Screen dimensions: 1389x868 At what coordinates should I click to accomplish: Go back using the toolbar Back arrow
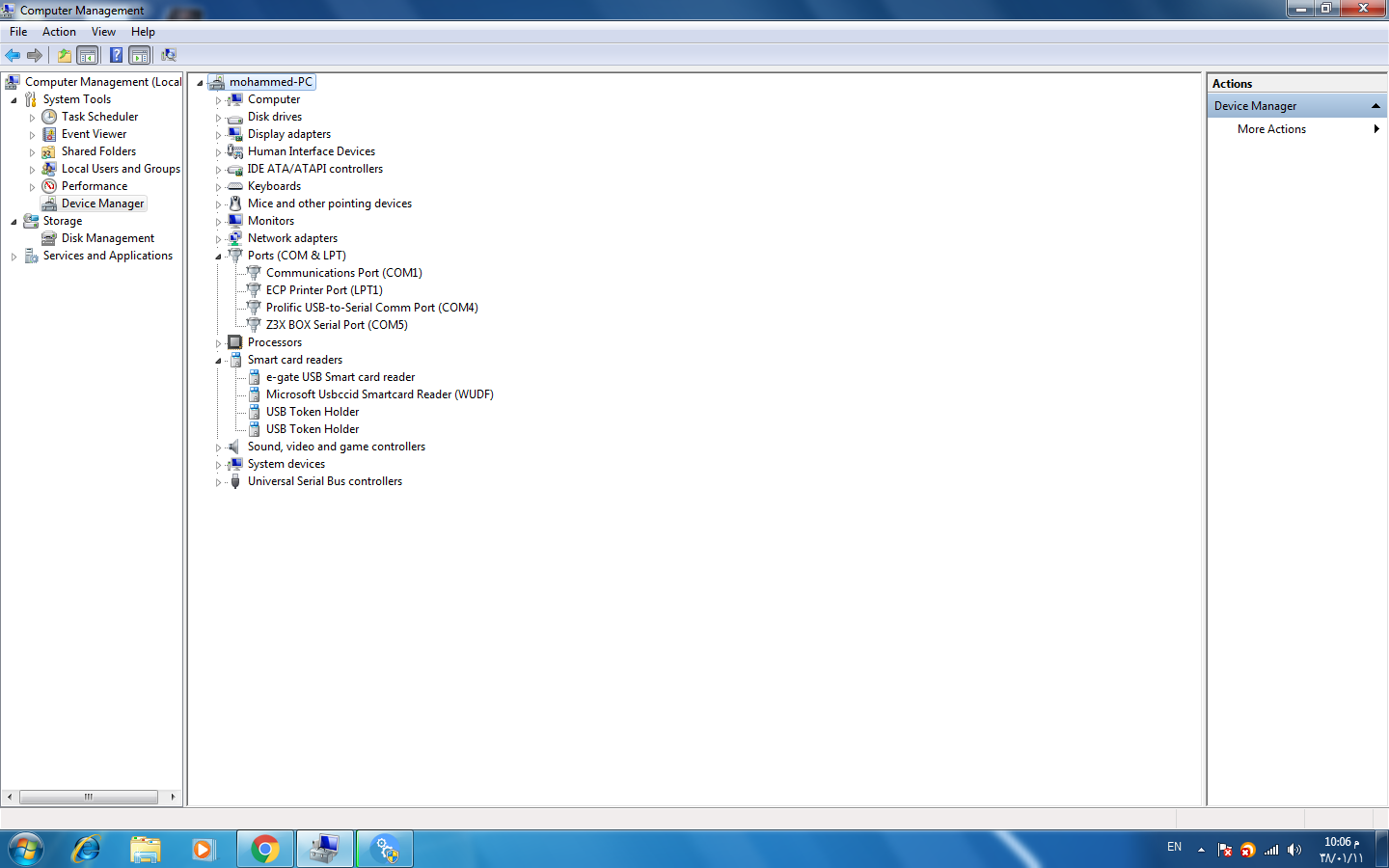point(13,55)
